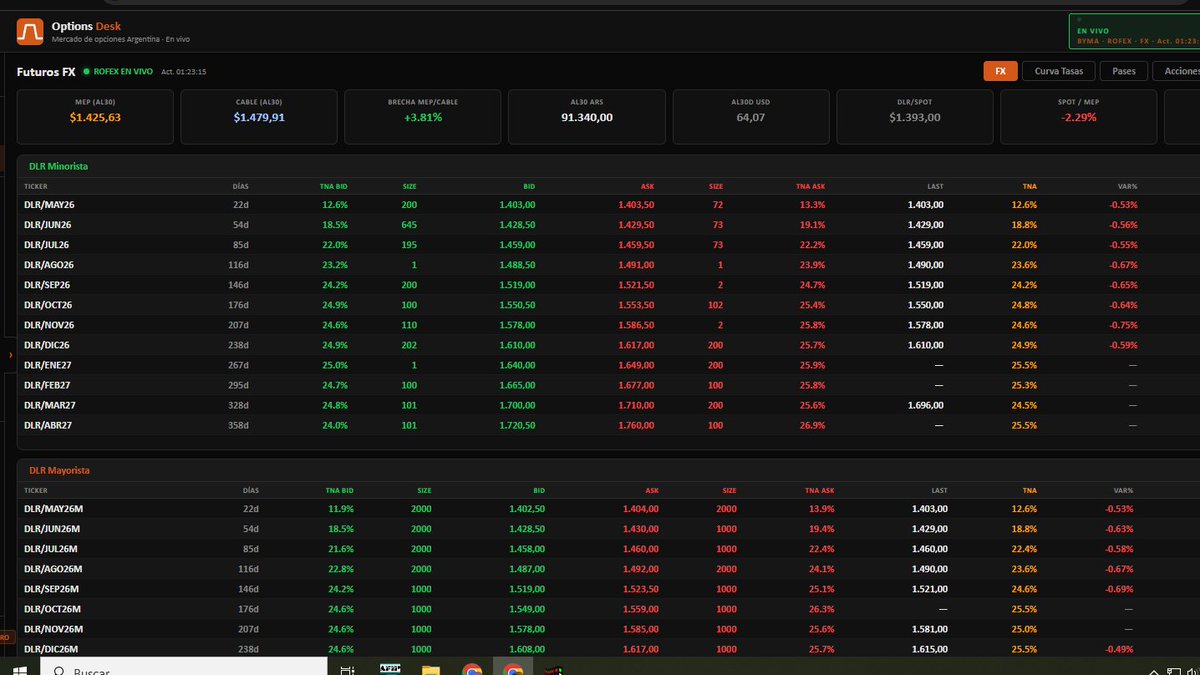Click the TNA BID header in Minorista table
Screen dimensions: 1200x675
click(333, 186)
